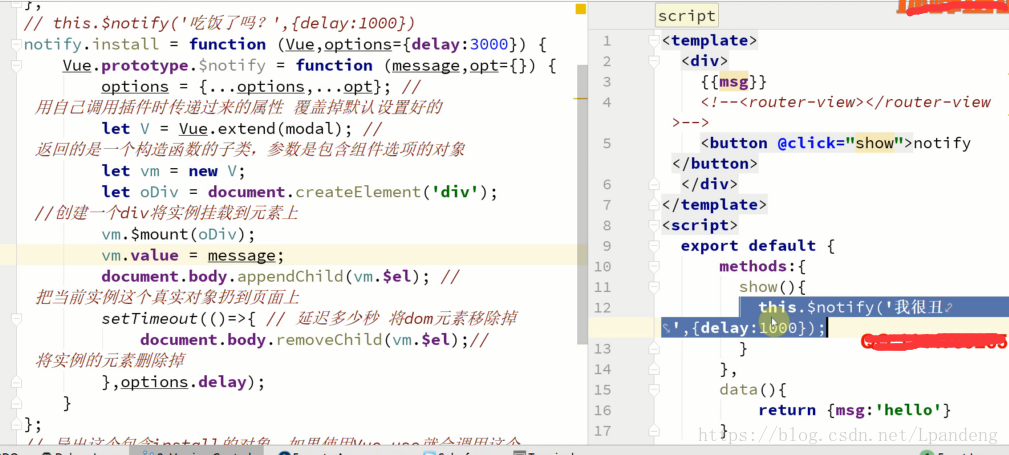
Task: Collapse the <div> block at line 2
Action: click(654, 62)
